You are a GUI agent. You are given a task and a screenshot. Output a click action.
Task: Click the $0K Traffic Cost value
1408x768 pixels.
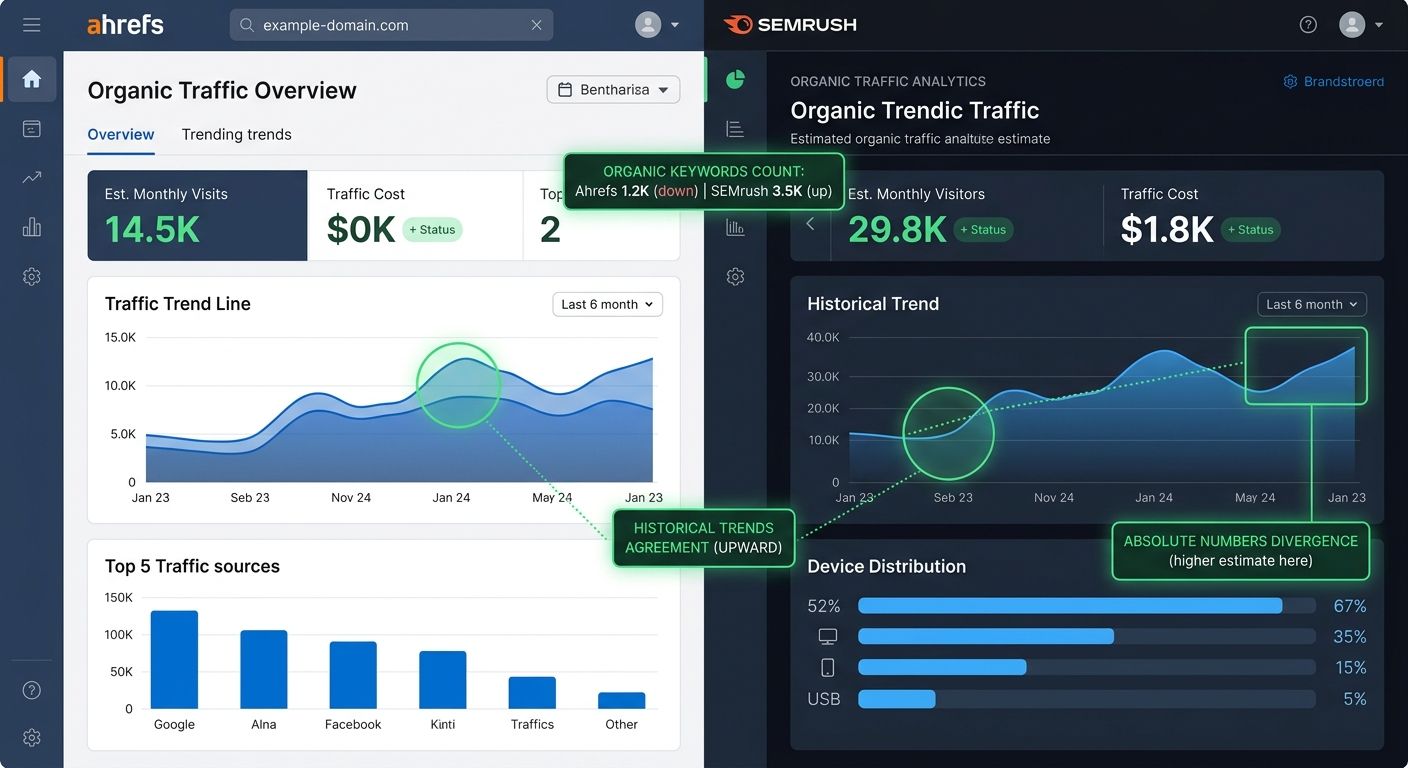[x=361, y=229]
